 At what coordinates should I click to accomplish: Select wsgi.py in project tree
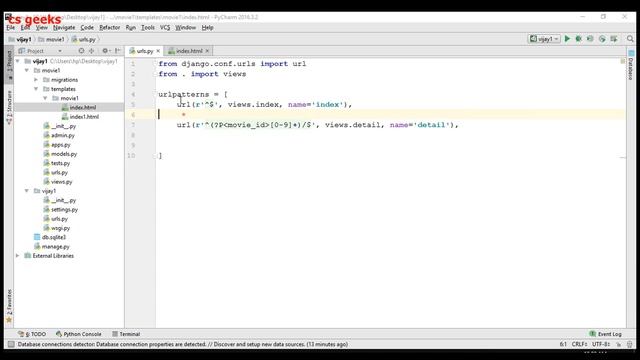pyautogui.click(x=60, y=228)
